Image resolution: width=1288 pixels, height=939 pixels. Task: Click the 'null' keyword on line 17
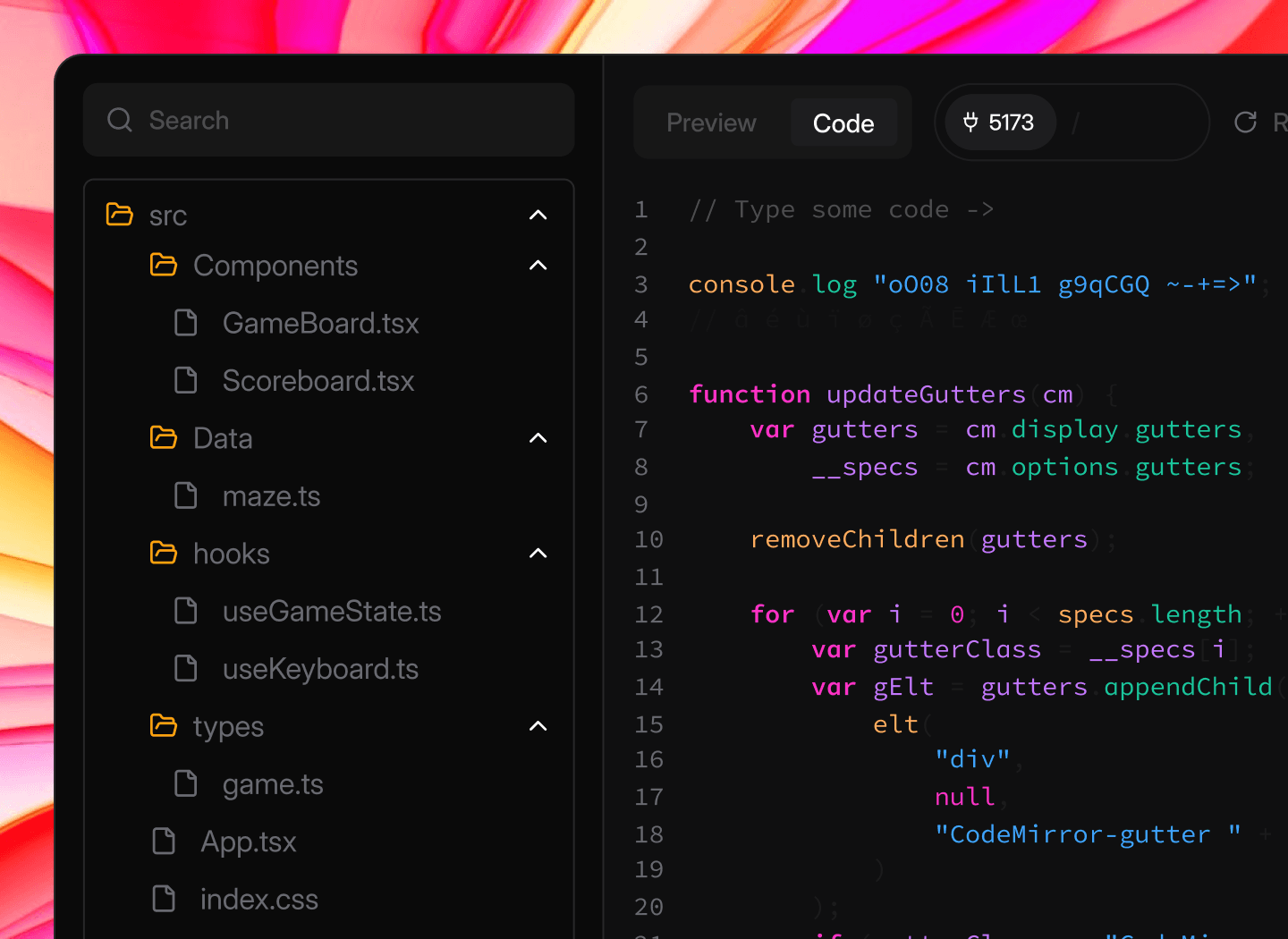pyautogui.click(x=964, y=797)
